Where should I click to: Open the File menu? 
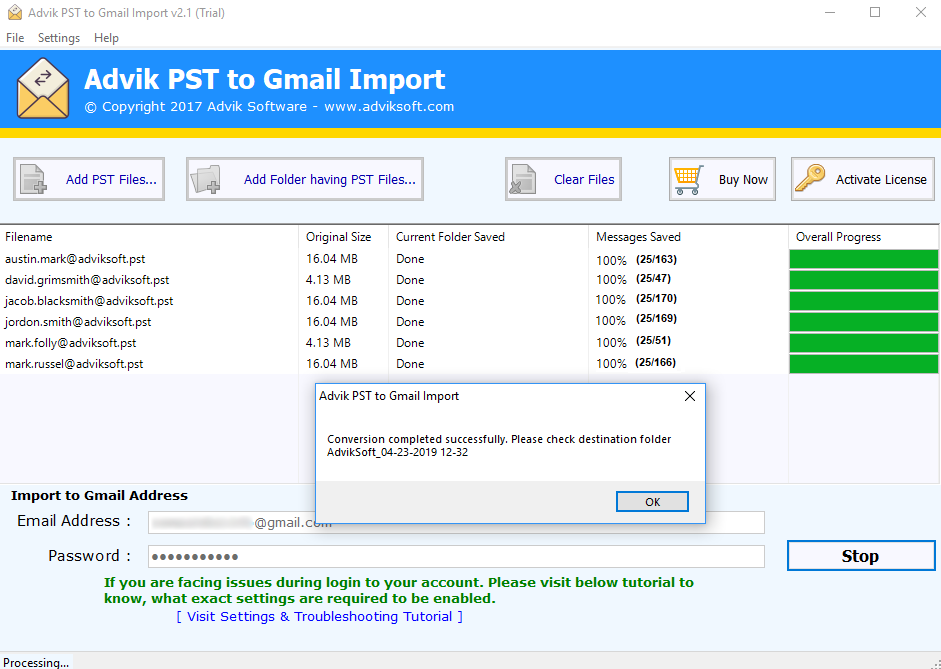point(15,38)
